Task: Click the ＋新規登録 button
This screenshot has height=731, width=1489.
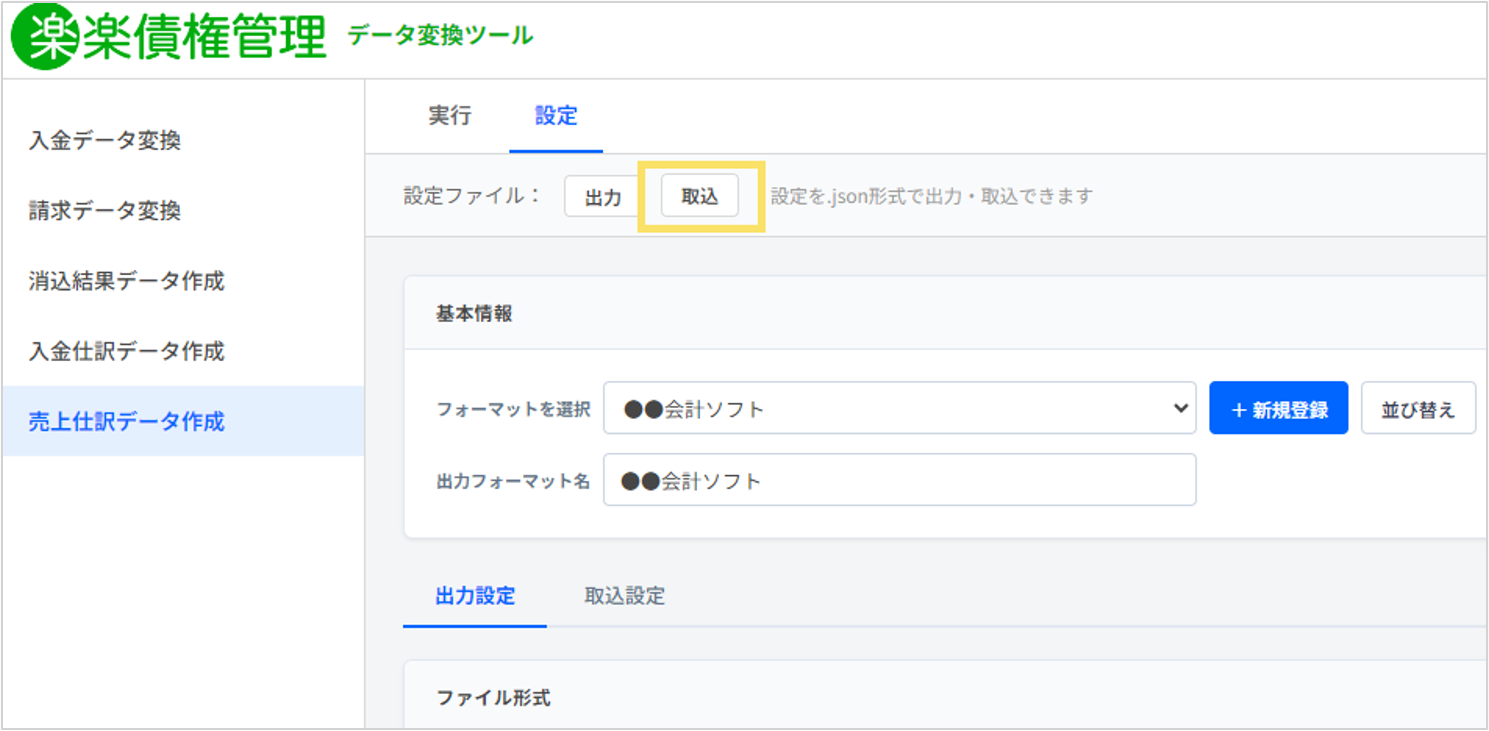Action: click(1279, 408)
